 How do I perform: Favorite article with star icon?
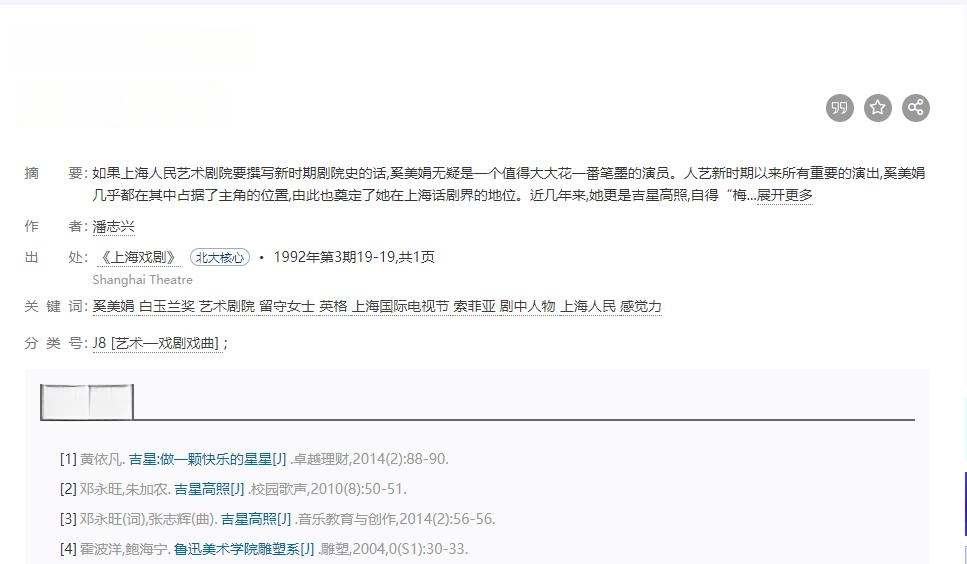[878, 108]
